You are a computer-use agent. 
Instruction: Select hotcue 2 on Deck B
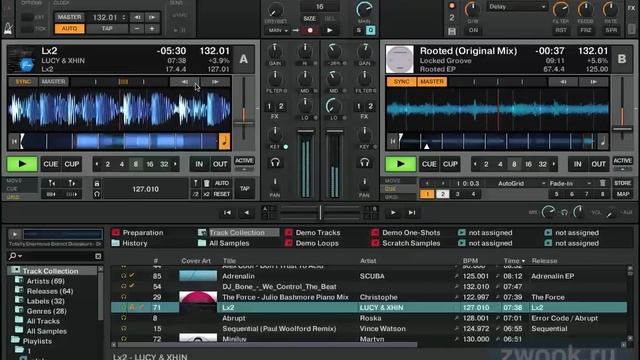coord(443,194)
